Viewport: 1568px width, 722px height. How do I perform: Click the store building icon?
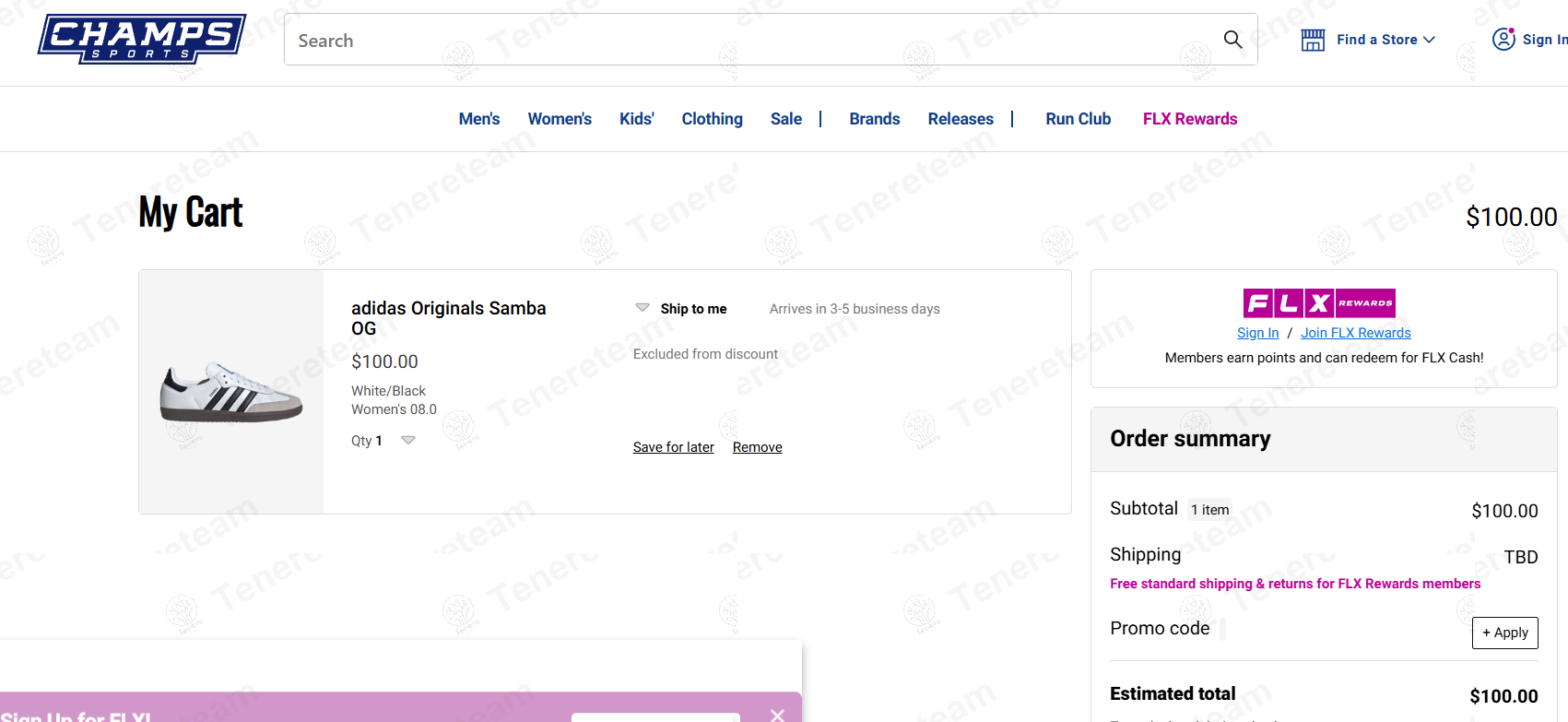[1313, 40]
